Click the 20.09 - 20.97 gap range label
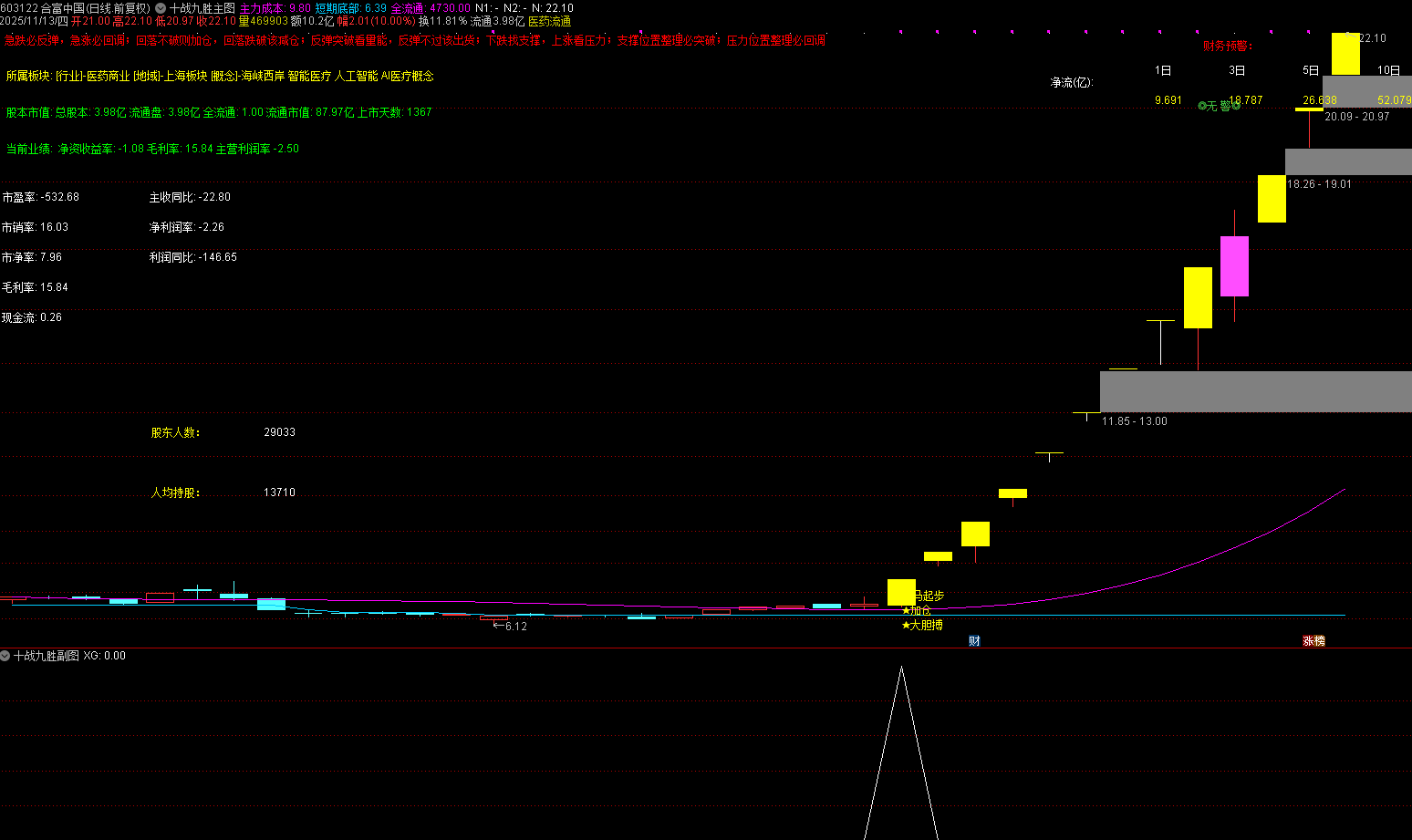 click(1357, 117)
